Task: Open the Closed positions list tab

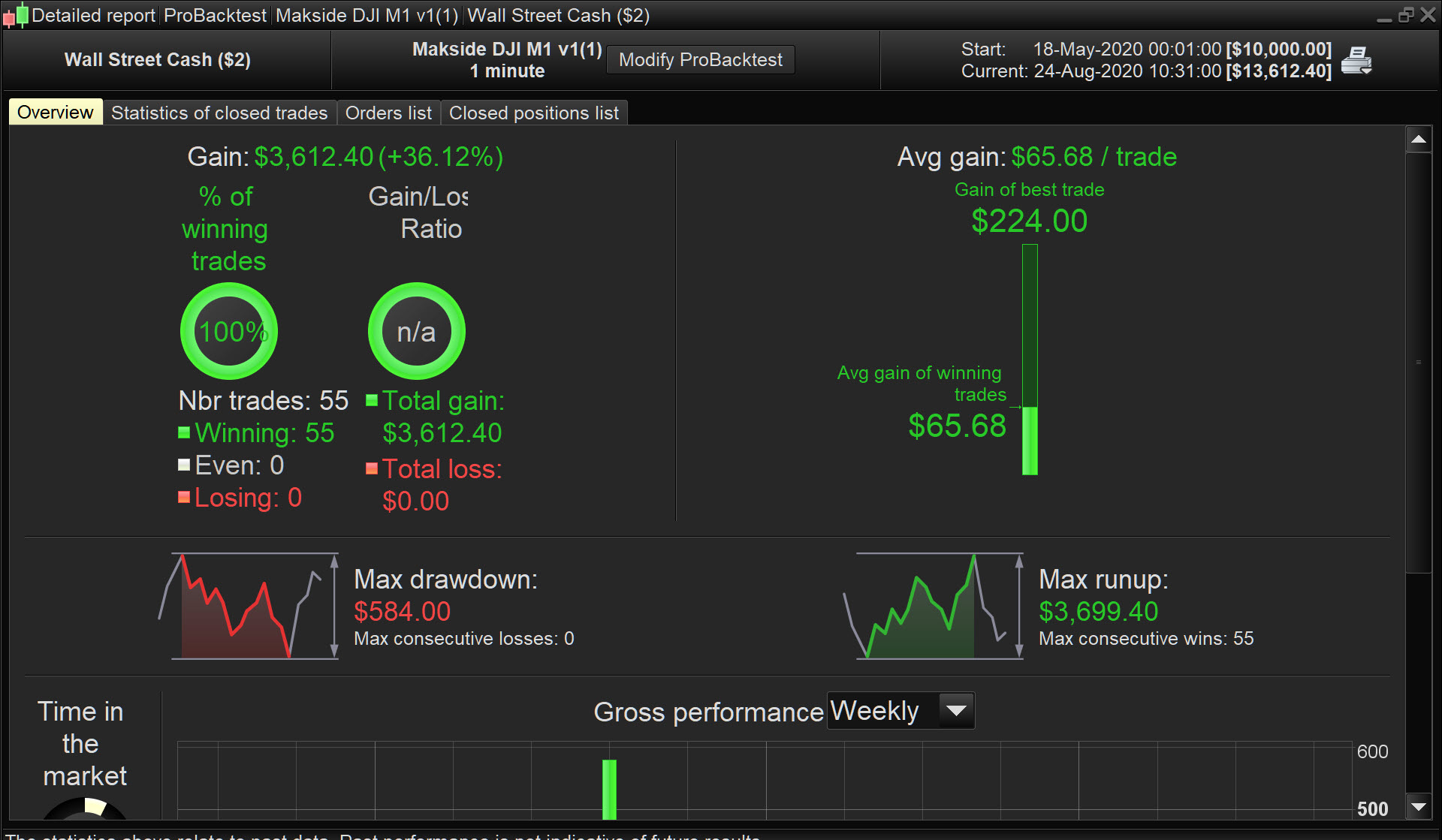Action: click(x=533, y=113)
